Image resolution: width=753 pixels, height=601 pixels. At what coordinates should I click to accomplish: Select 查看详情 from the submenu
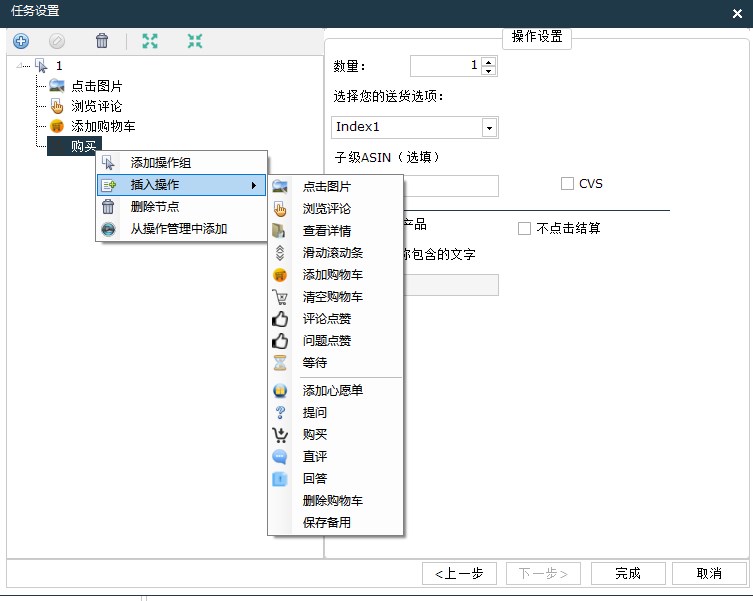click(335, 231)
